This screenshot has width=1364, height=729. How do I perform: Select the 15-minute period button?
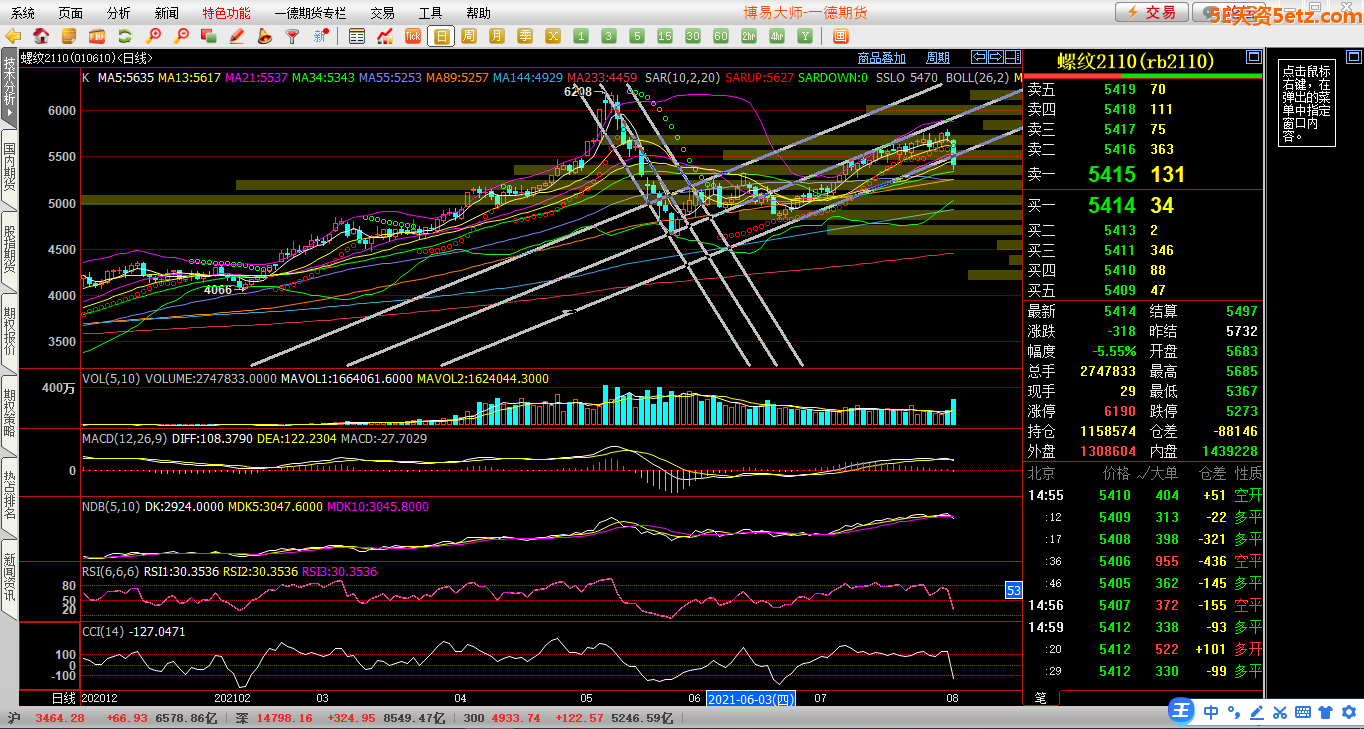[x=664, y=36]
